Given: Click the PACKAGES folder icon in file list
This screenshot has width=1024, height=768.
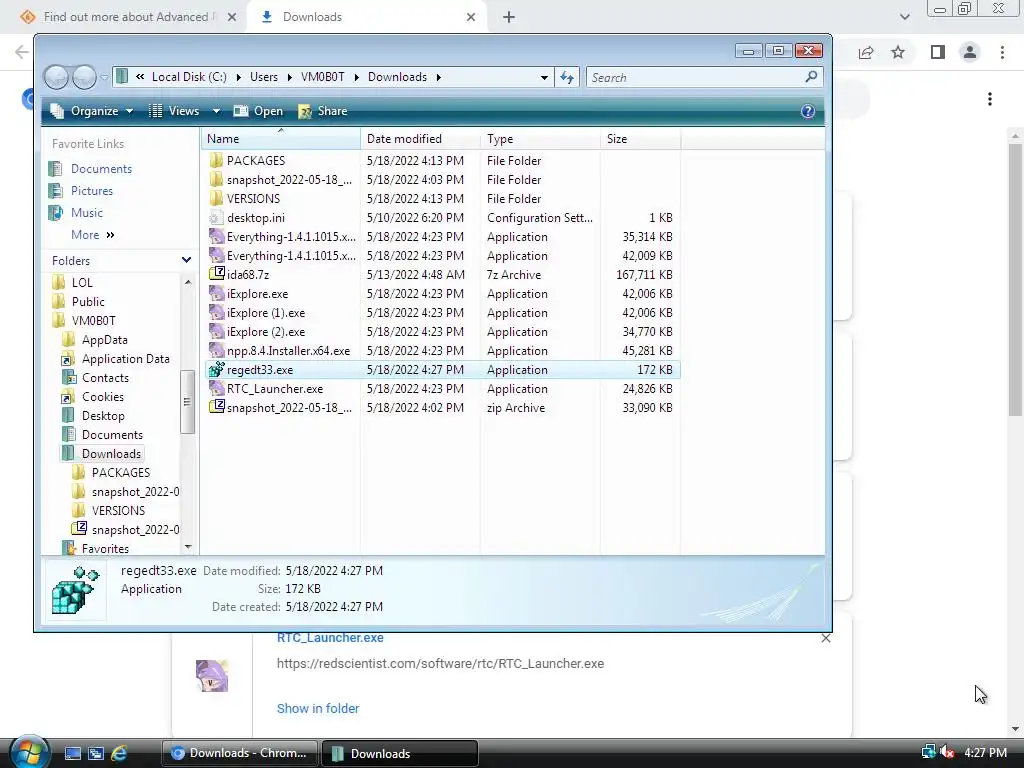Looking at the screenshot, I should 216,160.
